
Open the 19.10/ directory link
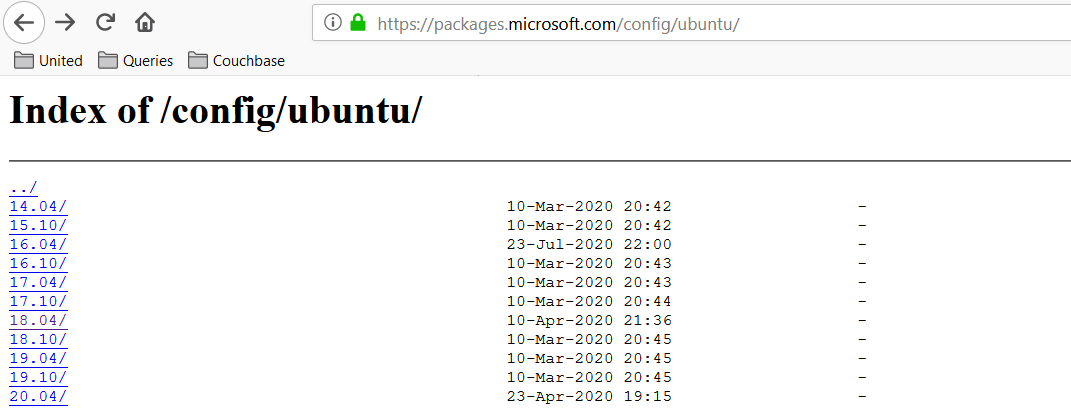[x=38, y=377]
